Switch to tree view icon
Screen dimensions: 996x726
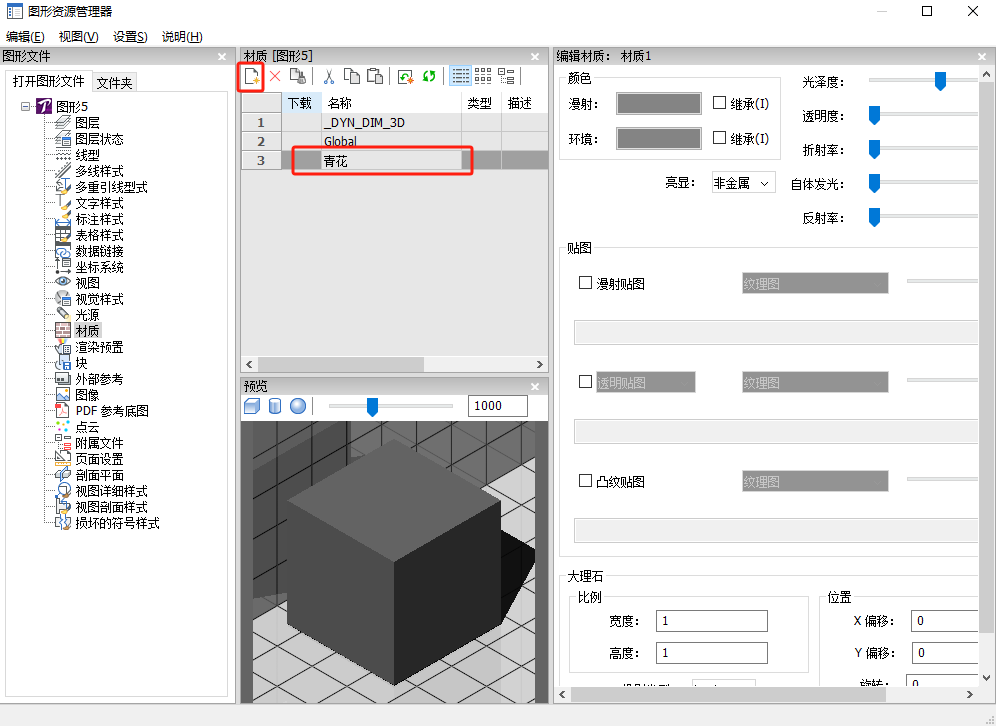506,77
